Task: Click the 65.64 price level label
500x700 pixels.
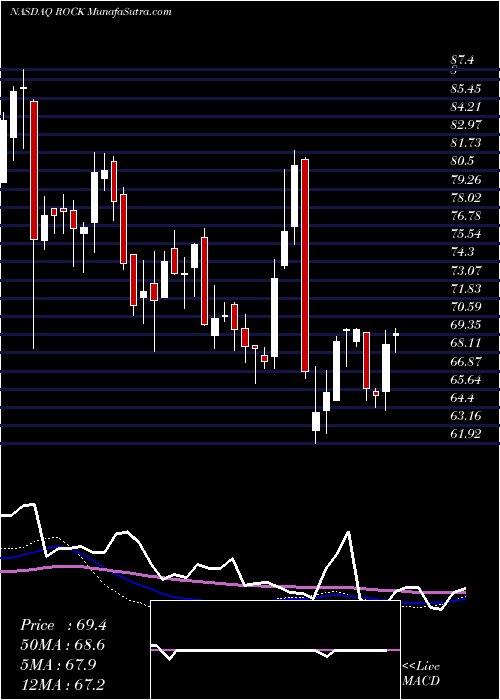Action: click(466, 380)
